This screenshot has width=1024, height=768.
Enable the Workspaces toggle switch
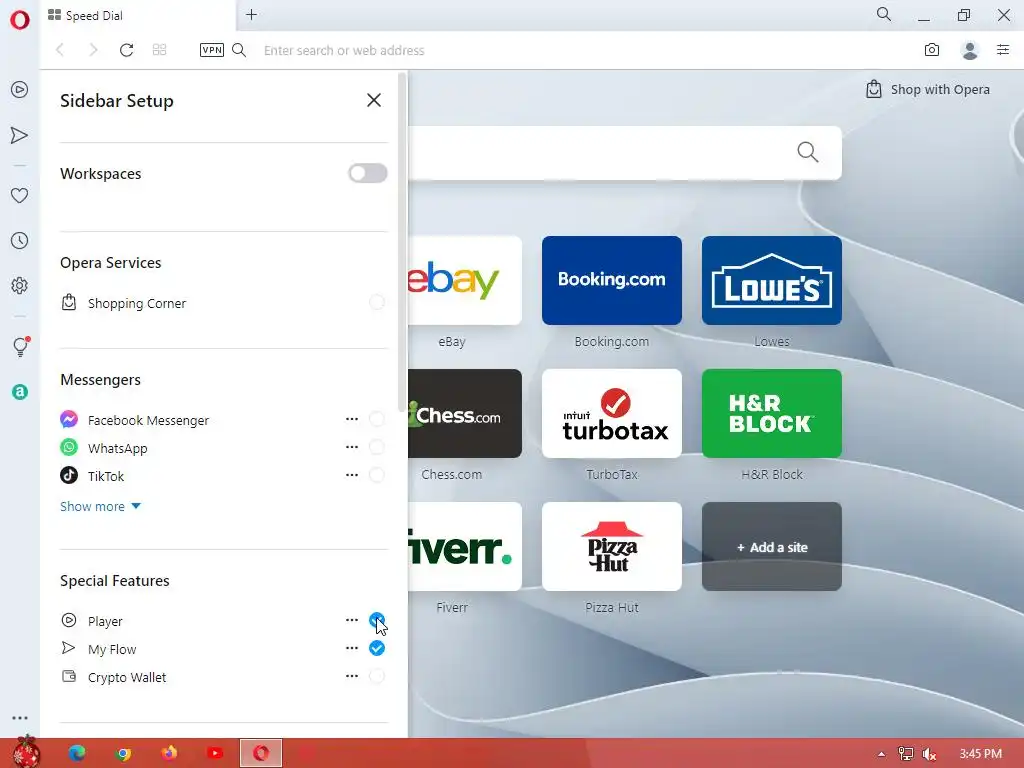pyautogui.click(x=368, y=173)
